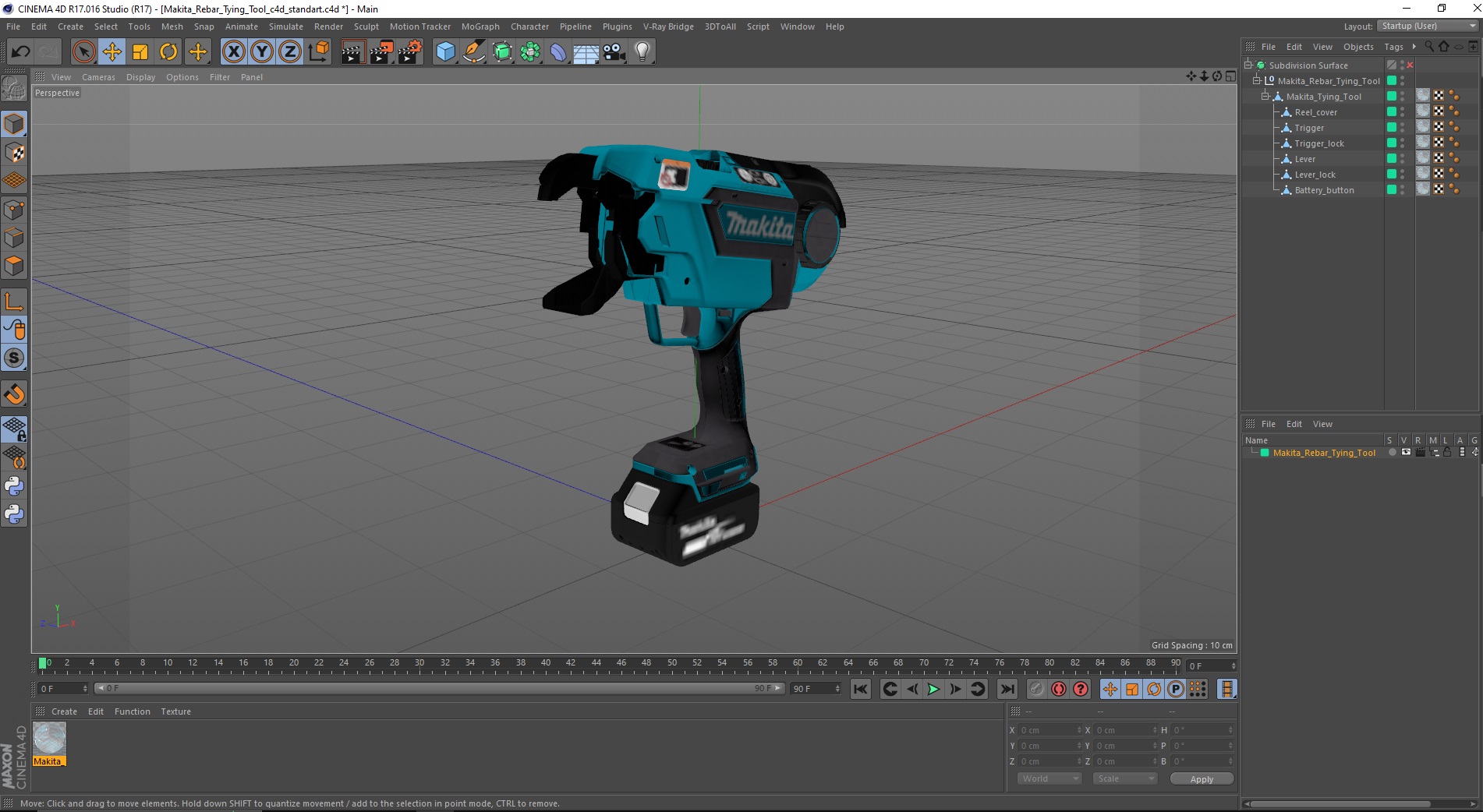Open the Simulate menu

click(x=286, y=26)
